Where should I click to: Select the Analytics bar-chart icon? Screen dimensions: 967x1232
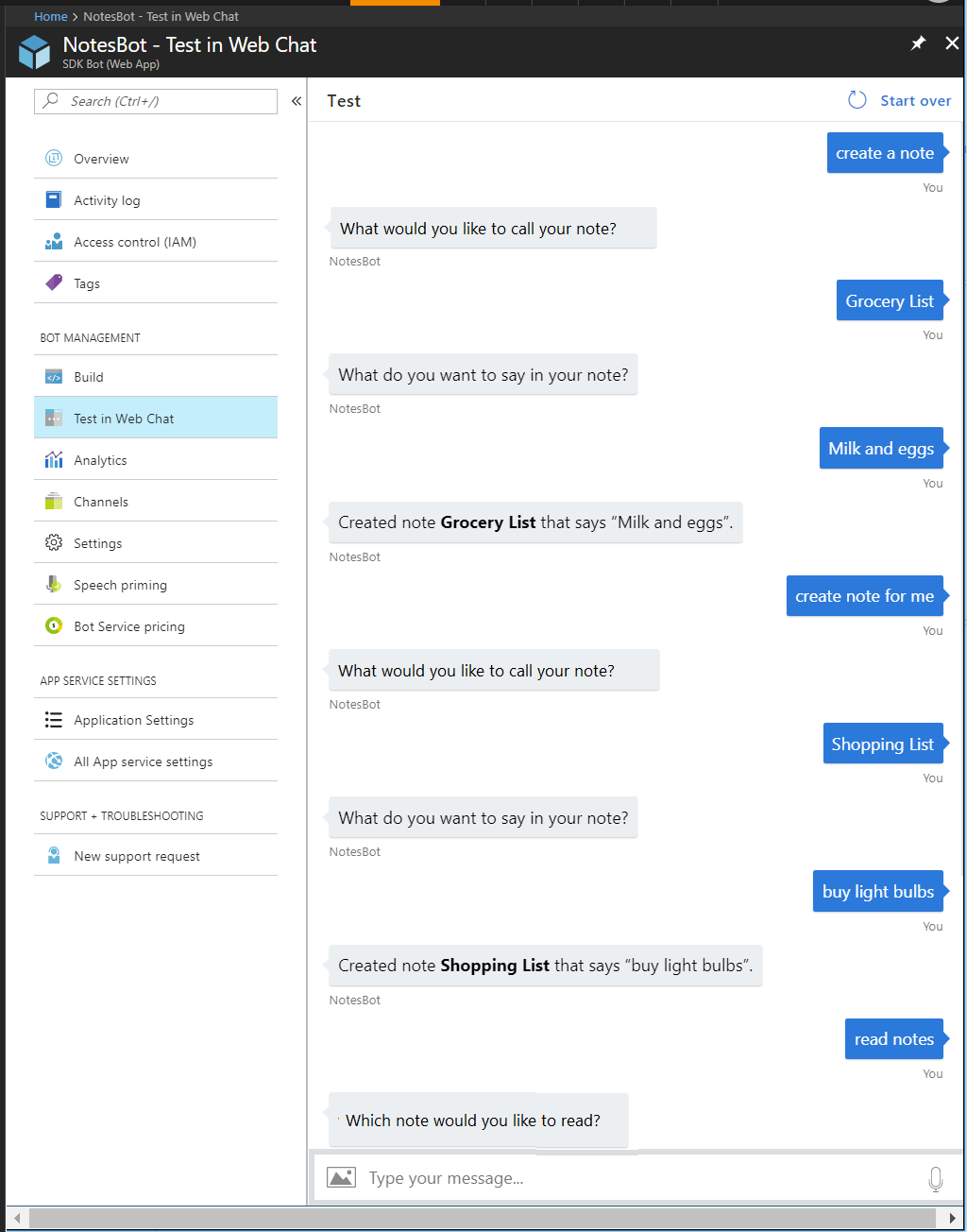(x=54, y=460)
